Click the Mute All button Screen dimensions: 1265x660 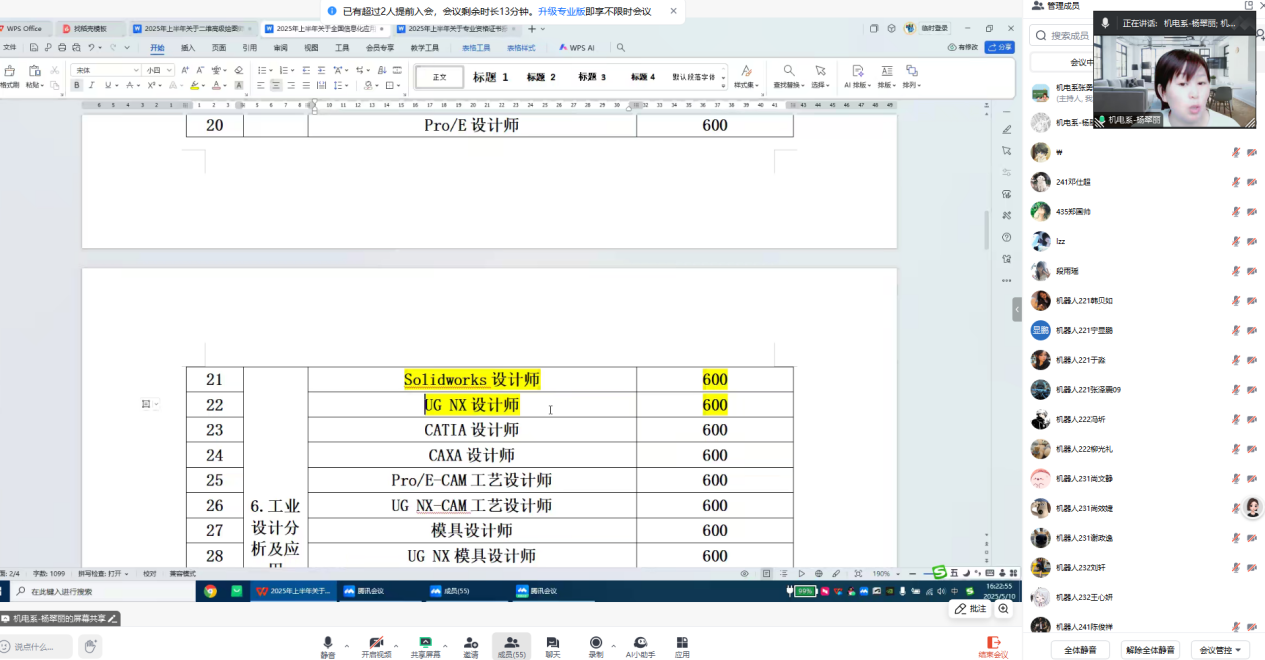point(1081,650)
